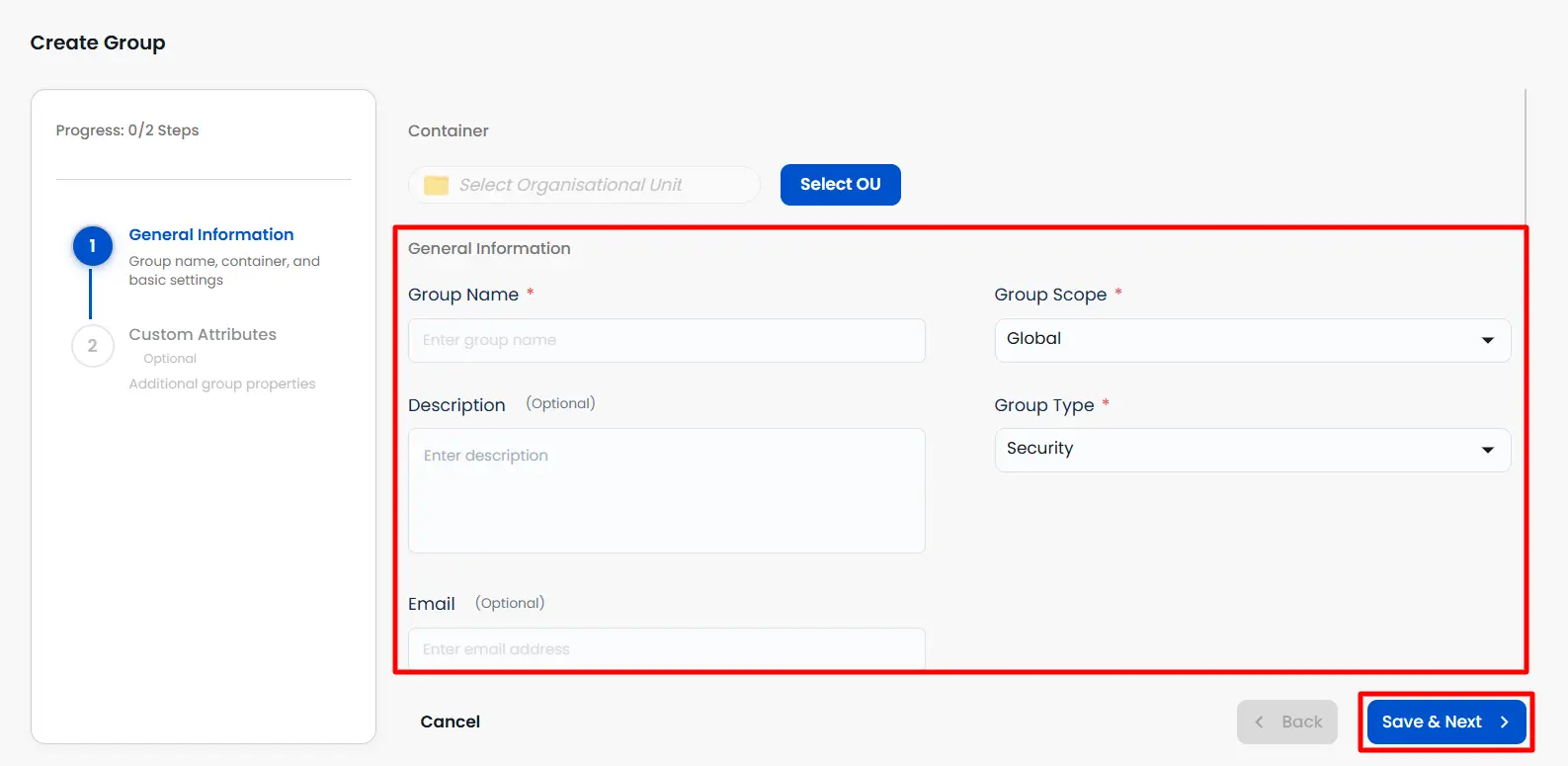Click the Create Group page title
This screenshot has height=766, width=1568.
[98, 43]
